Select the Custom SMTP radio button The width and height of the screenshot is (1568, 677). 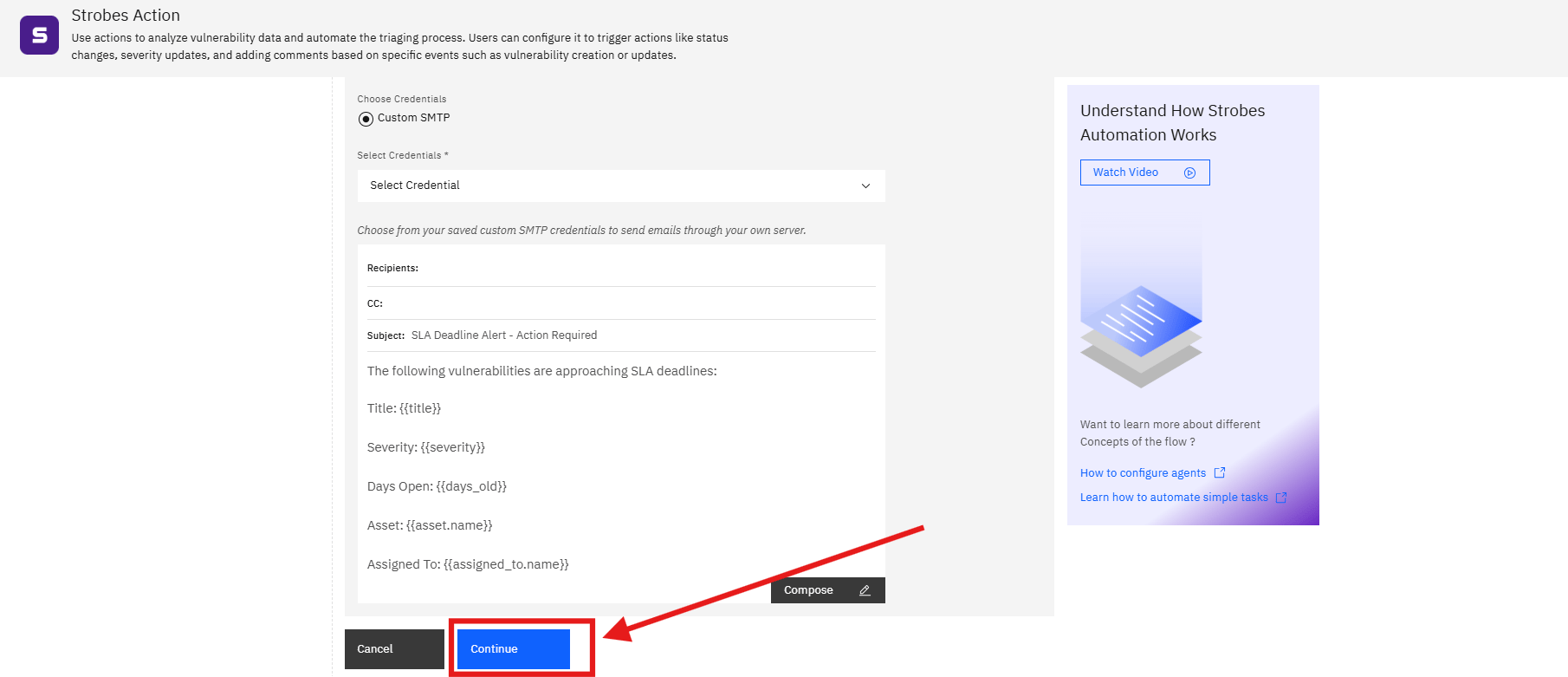tap(366, 119)
